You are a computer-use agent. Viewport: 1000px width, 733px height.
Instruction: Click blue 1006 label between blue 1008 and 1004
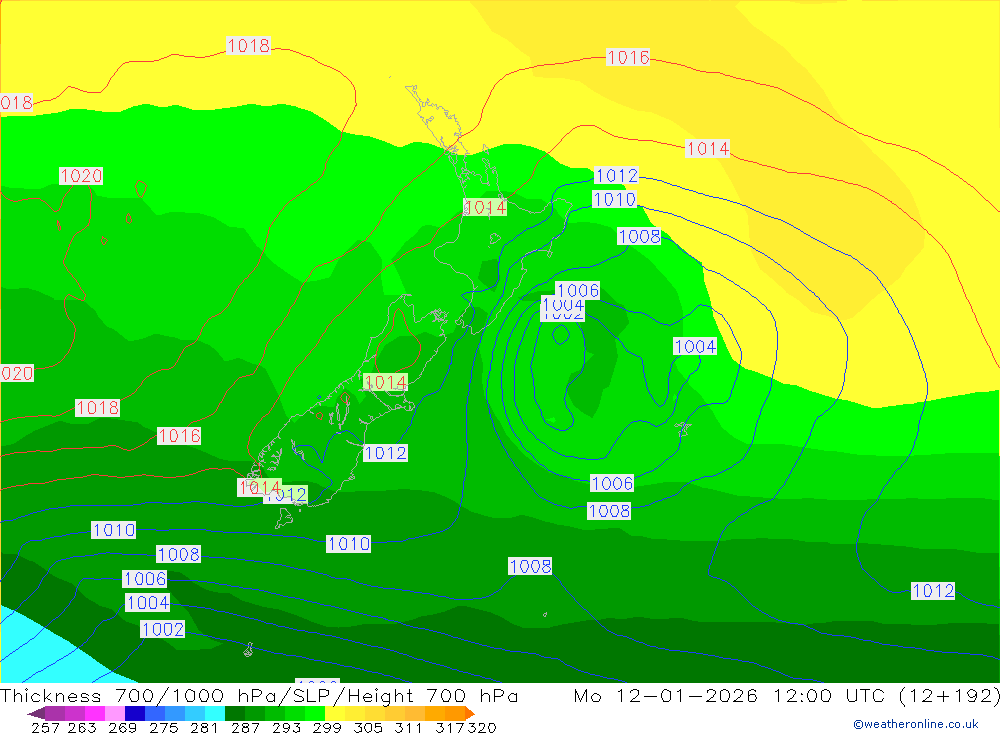coord(145,579)
